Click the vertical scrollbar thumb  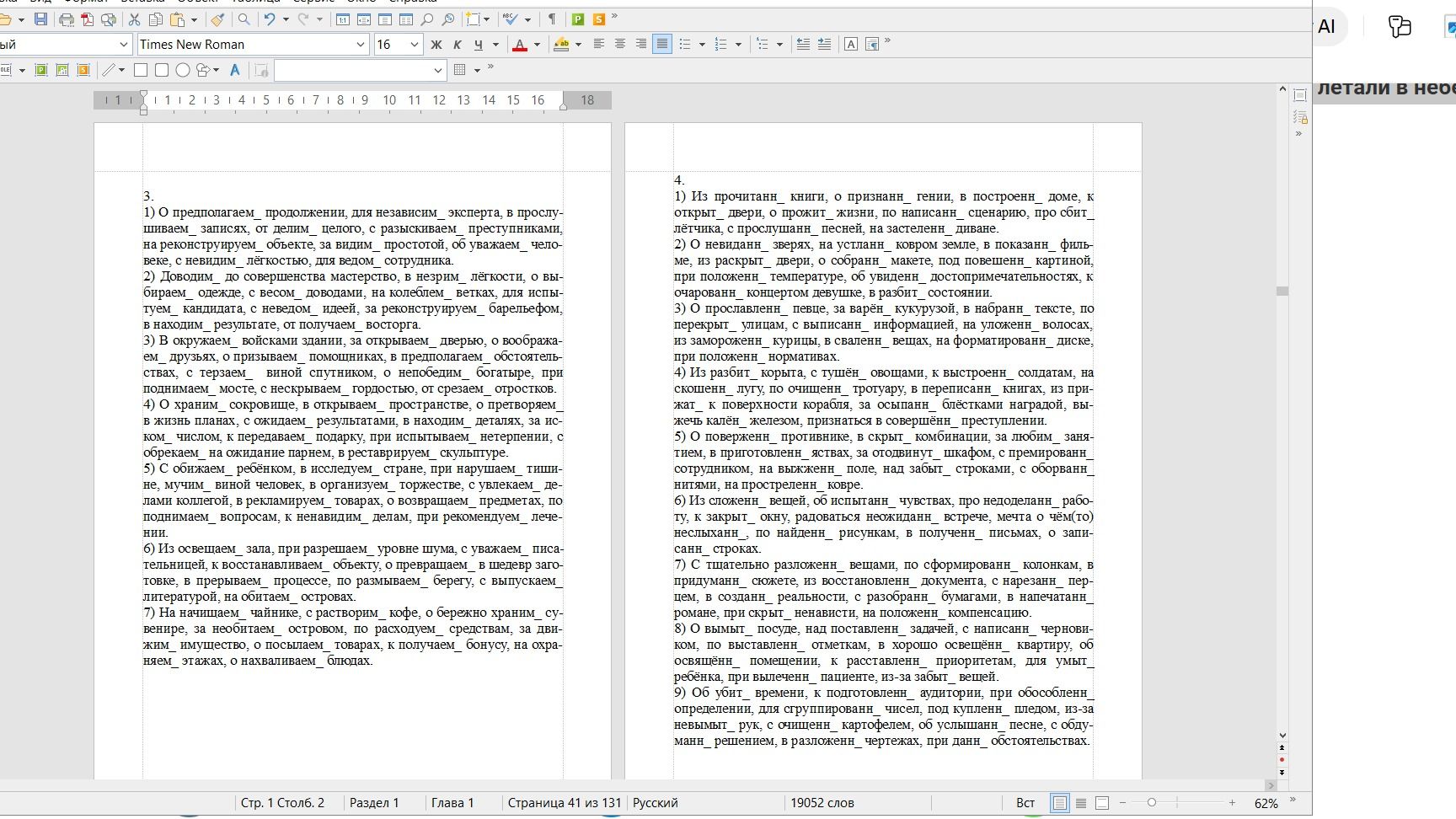point(1282,291)
